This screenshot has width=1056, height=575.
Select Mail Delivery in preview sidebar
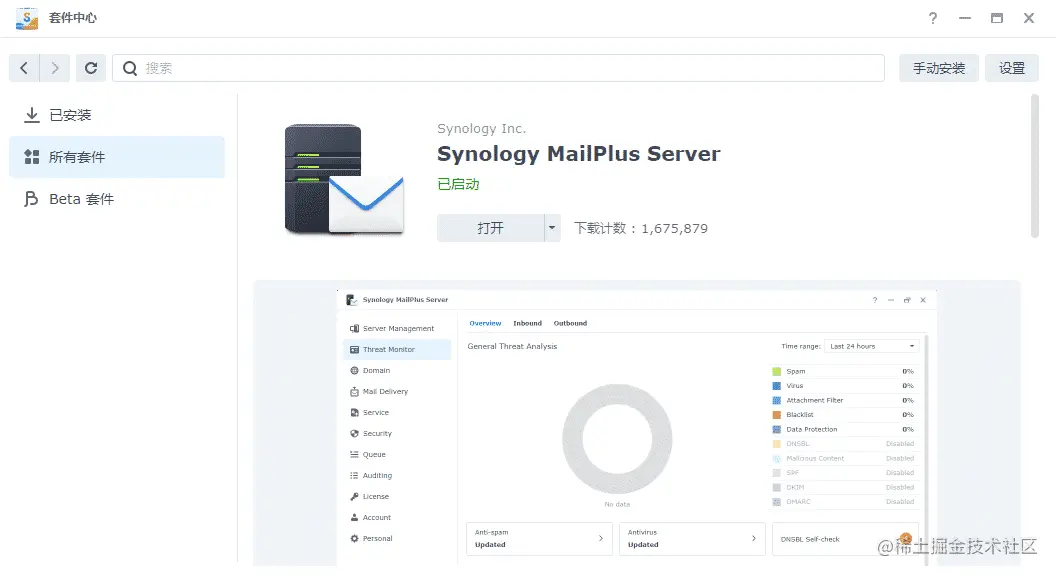point(397,391)
